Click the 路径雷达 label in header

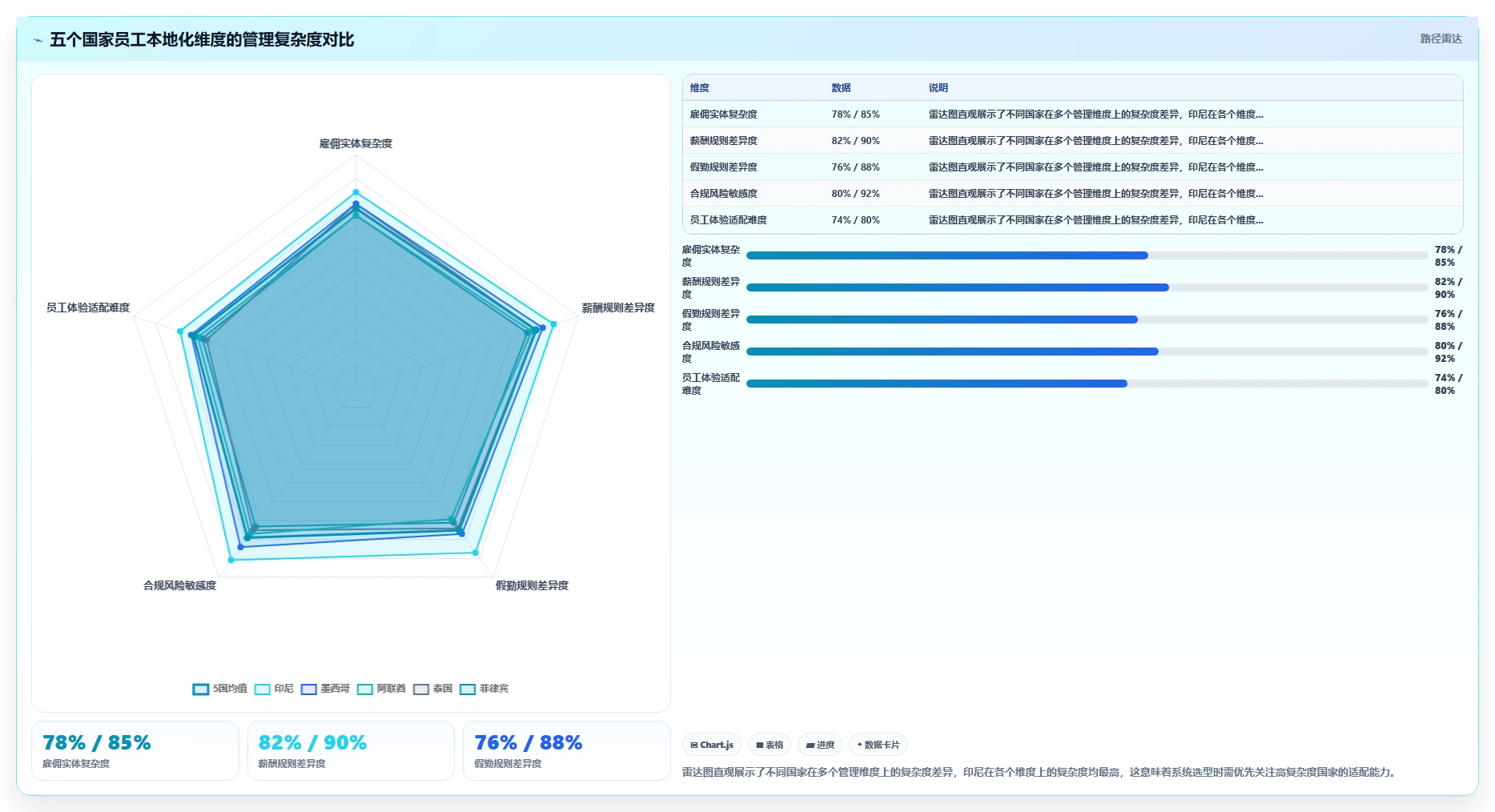tap(1441, 38)
